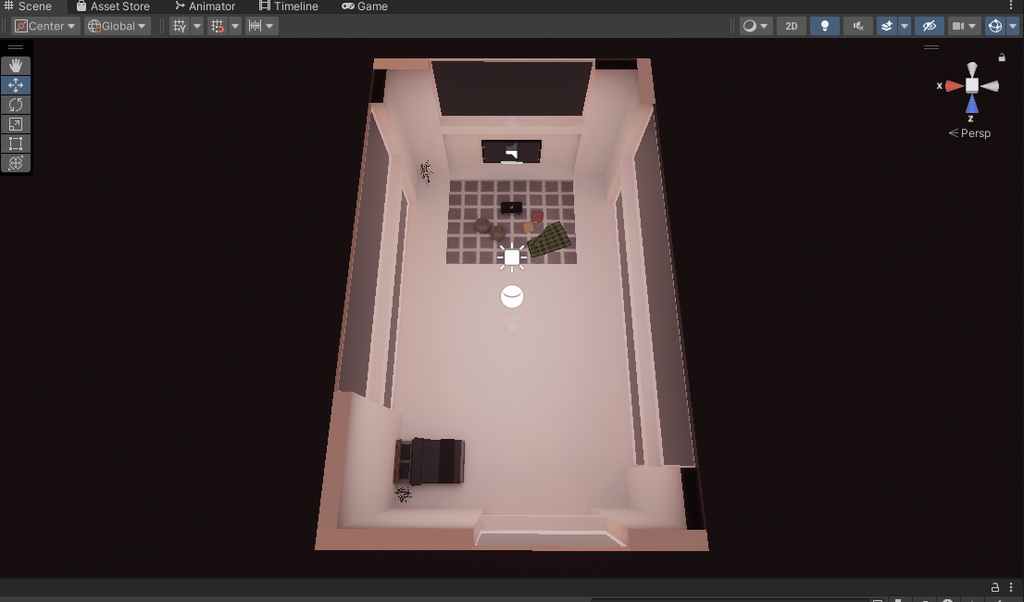Select the Move tool

coord(16,85)
